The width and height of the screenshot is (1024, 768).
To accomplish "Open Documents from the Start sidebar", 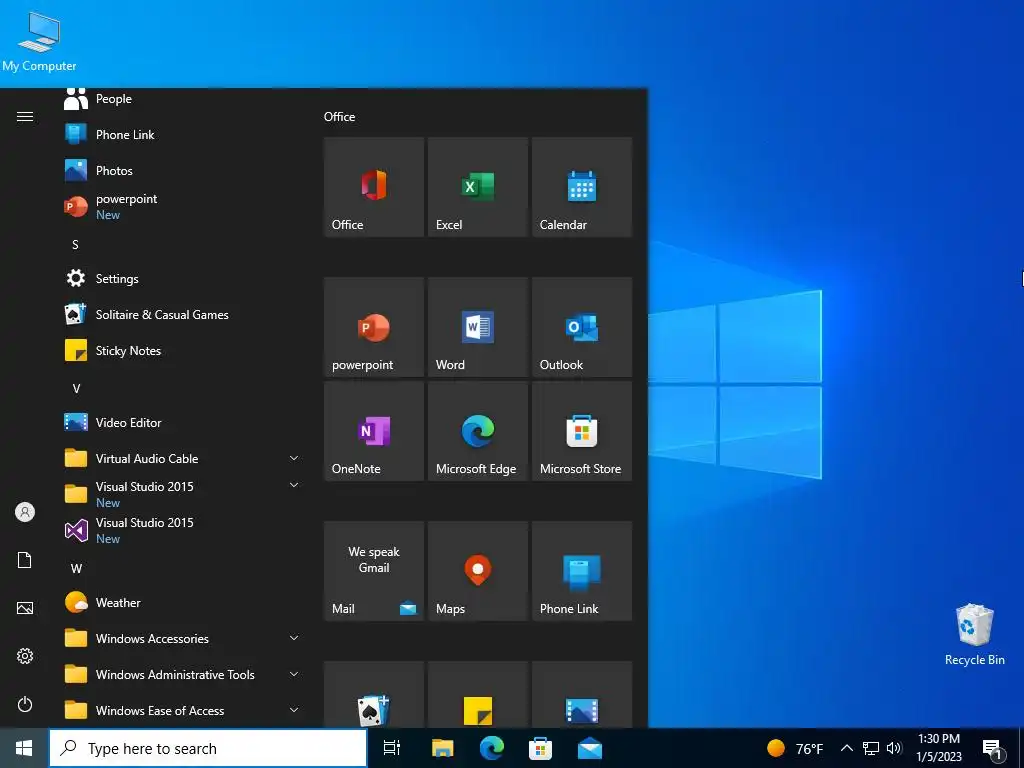I will click(x=25, y=560).
